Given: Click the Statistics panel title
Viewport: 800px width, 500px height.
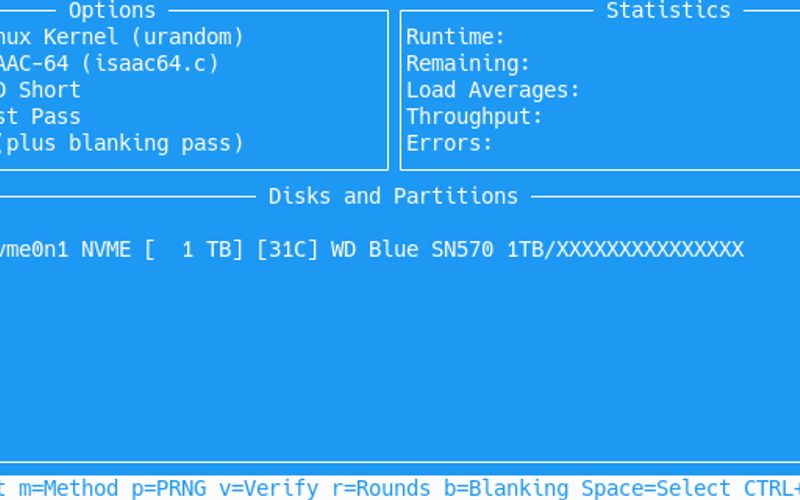Looking at the screenshot, I should (x=668, y=11).
